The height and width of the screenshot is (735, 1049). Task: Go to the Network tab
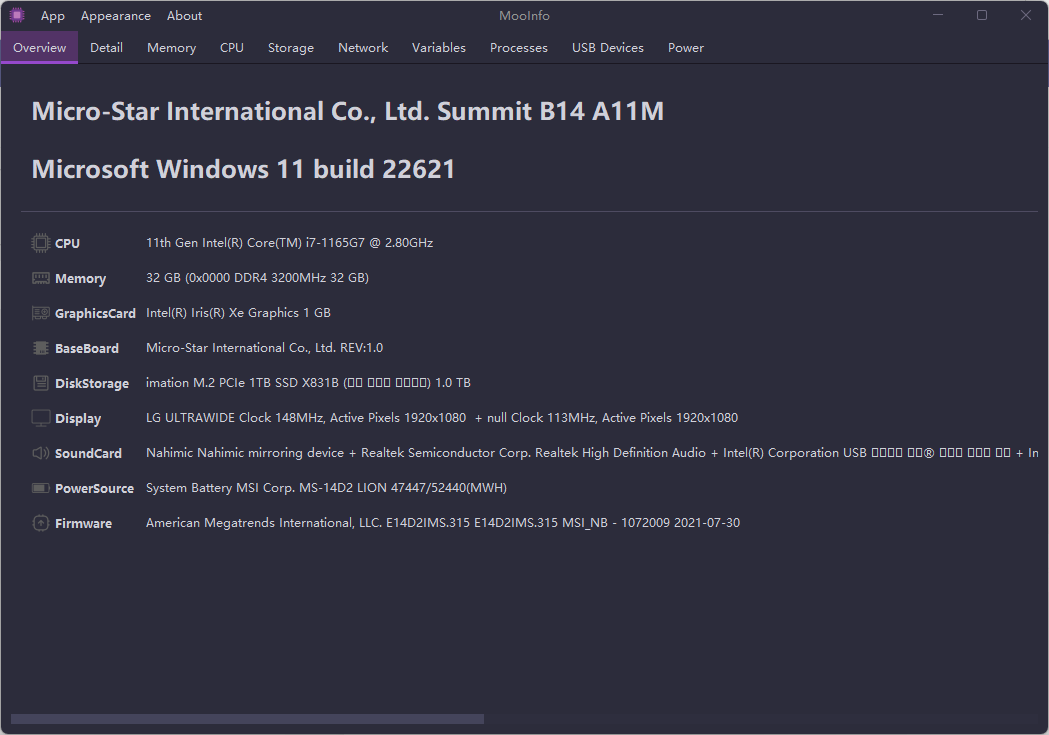coord(363,47)
